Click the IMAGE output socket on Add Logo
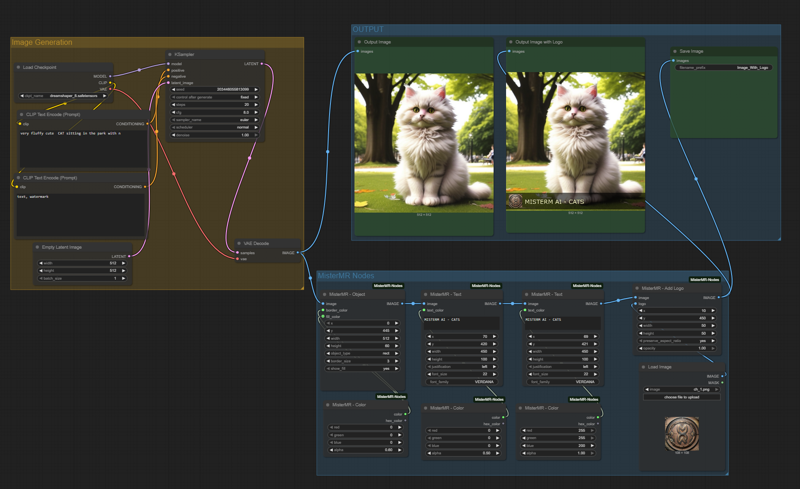 coord(719,297)
